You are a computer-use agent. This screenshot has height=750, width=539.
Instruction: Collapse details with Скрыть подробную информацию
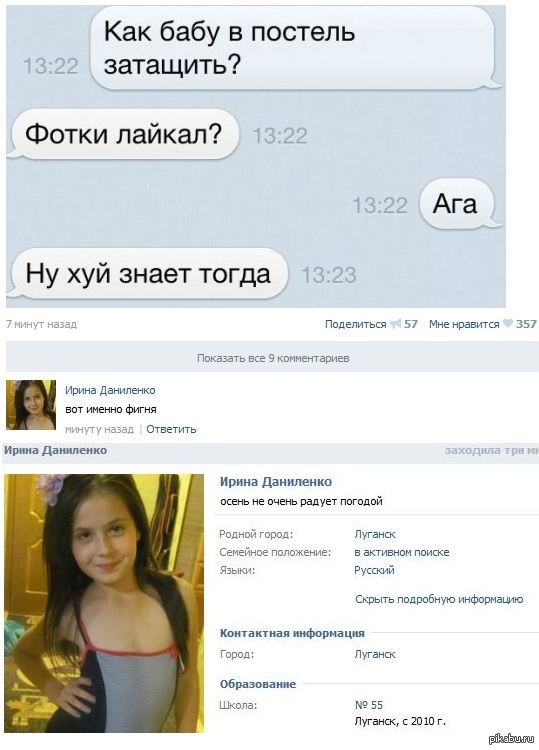coord(439,599)
